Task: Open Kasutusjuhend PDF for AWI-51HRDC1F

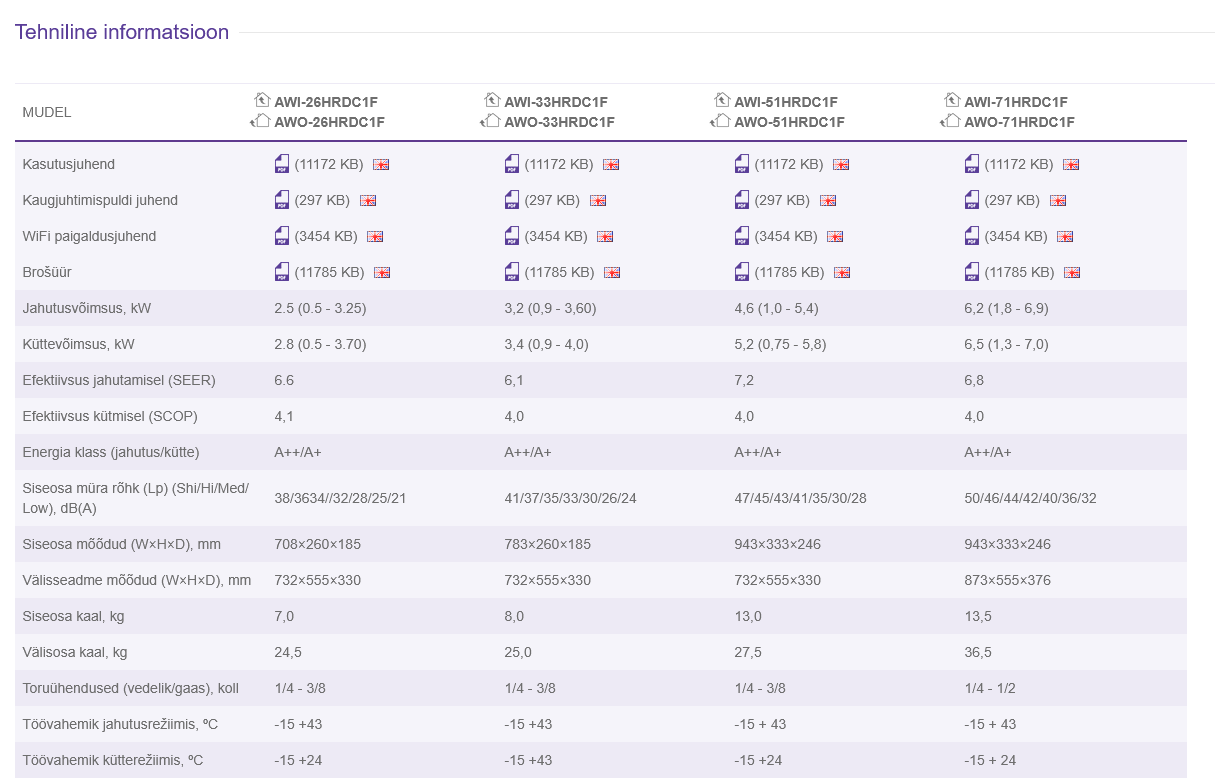Action: point(742,164)
